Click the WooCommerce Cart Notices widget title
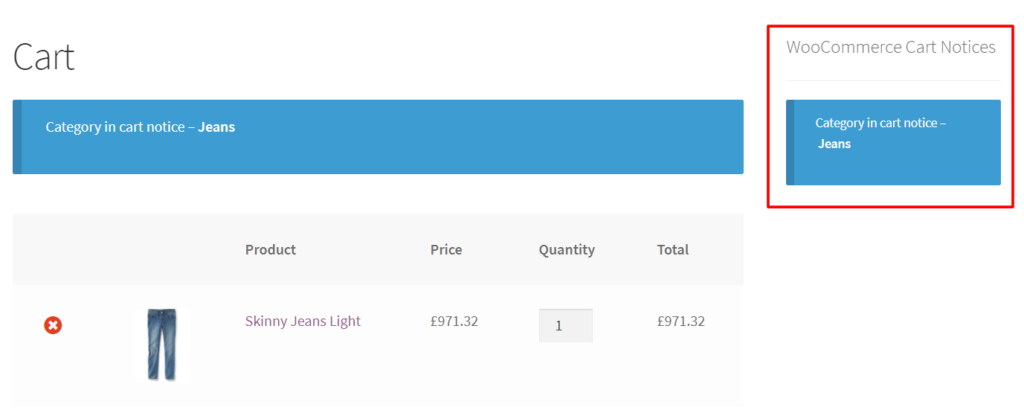This screenshot has height=416, width=1024. coord(891,47)
